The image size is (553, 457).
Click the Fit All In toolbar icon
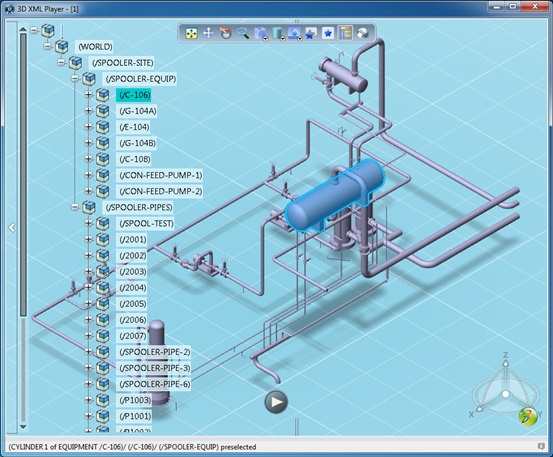pos(191,33)
